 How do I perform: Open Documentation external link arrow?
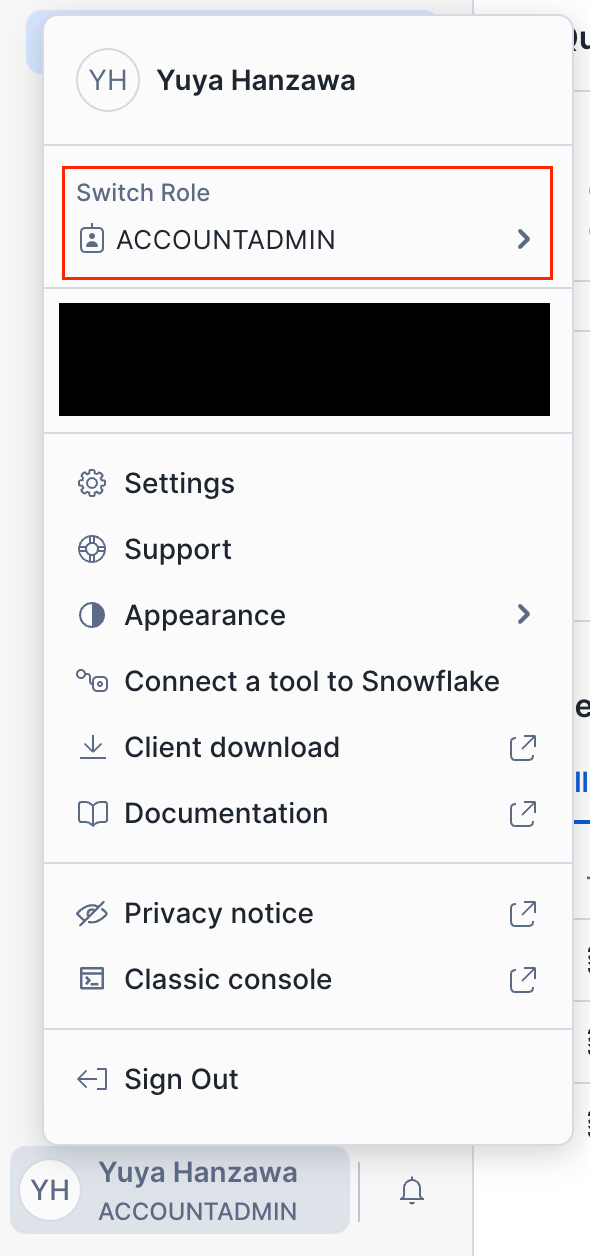click(x=523, y=813)
